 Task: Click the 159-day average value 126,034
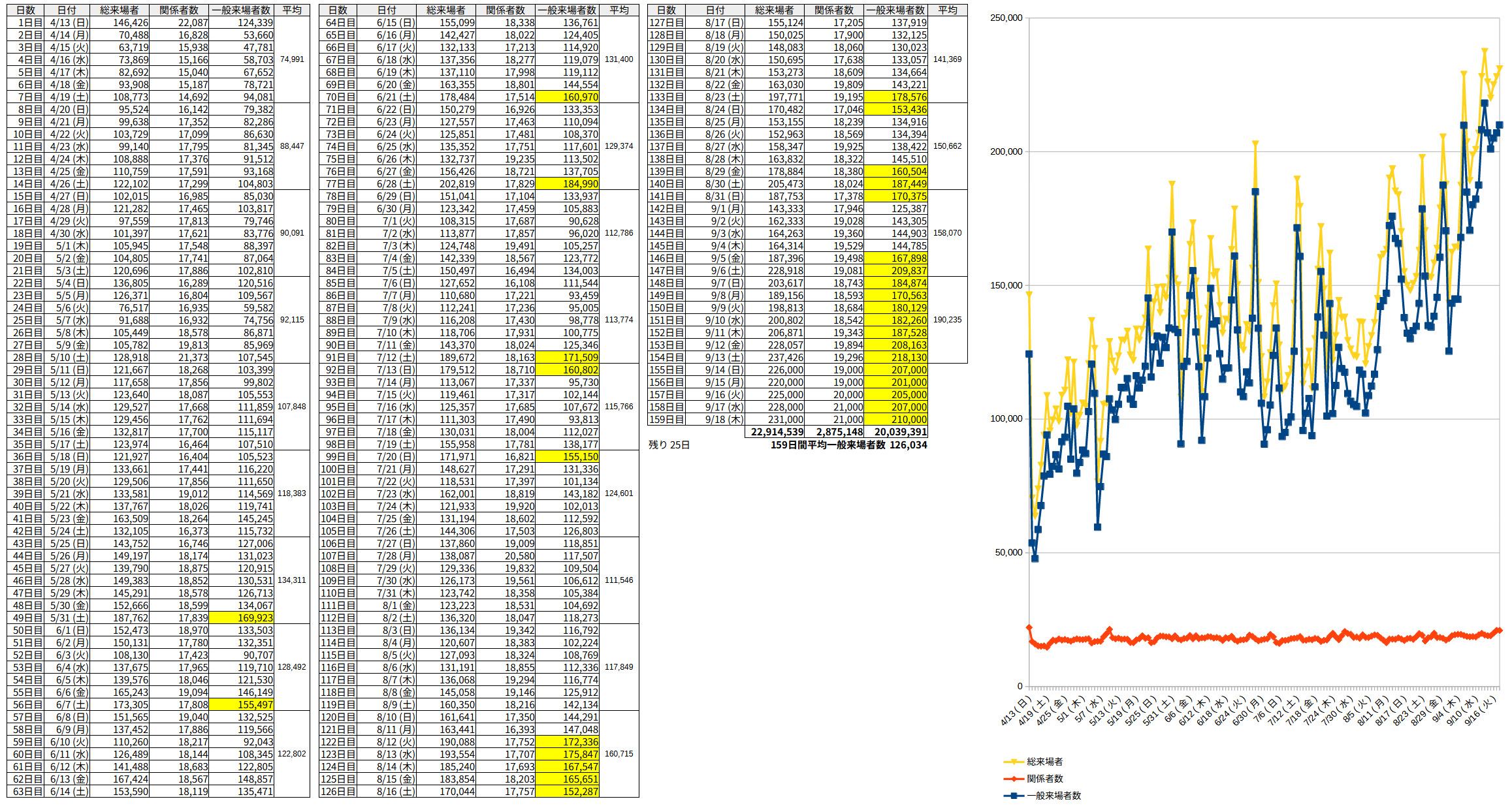tap(909, 445)
